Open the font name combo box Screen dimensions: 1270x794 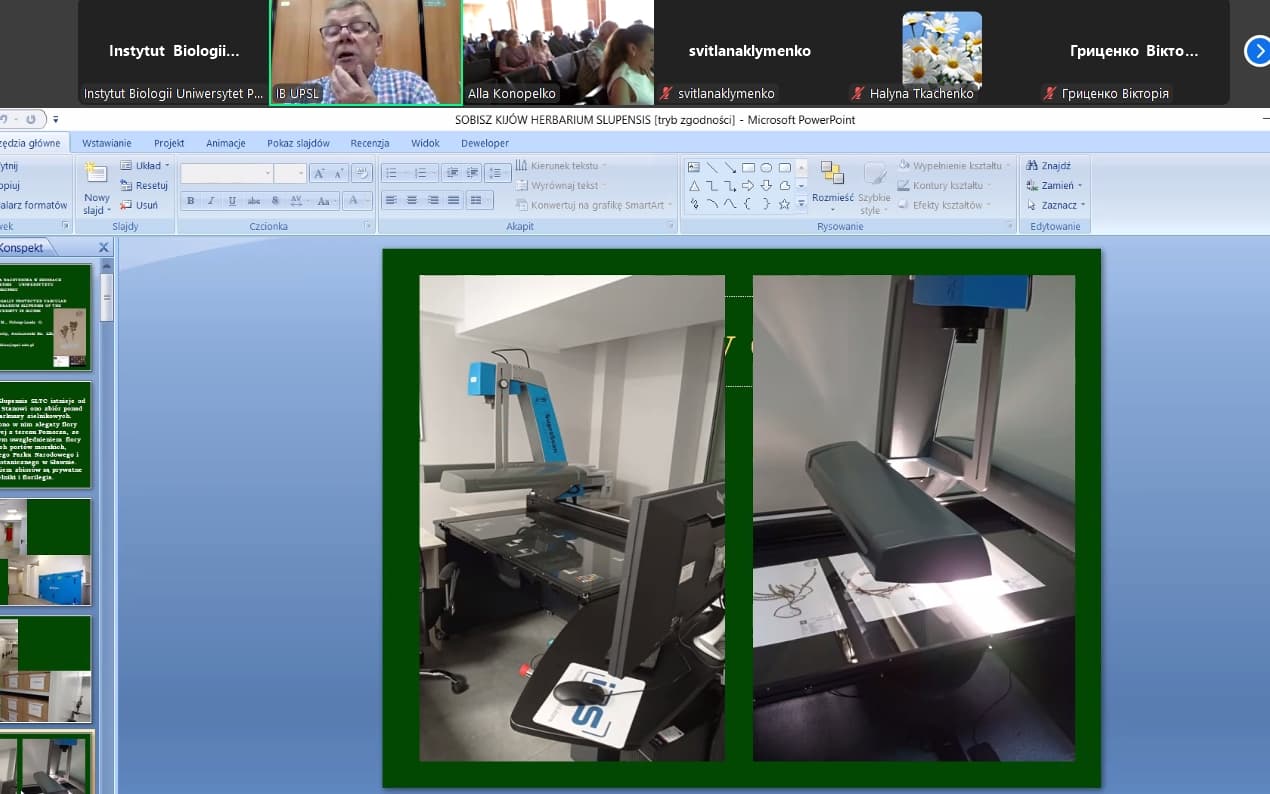pyautogui.click(x=226, y=174)
